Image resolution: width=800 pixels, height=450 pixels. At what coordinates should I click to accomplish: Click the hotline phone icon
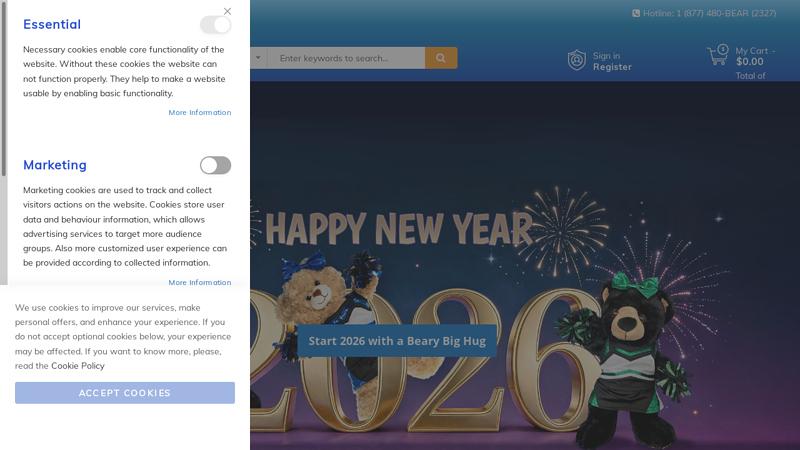[x=636, y=14]
